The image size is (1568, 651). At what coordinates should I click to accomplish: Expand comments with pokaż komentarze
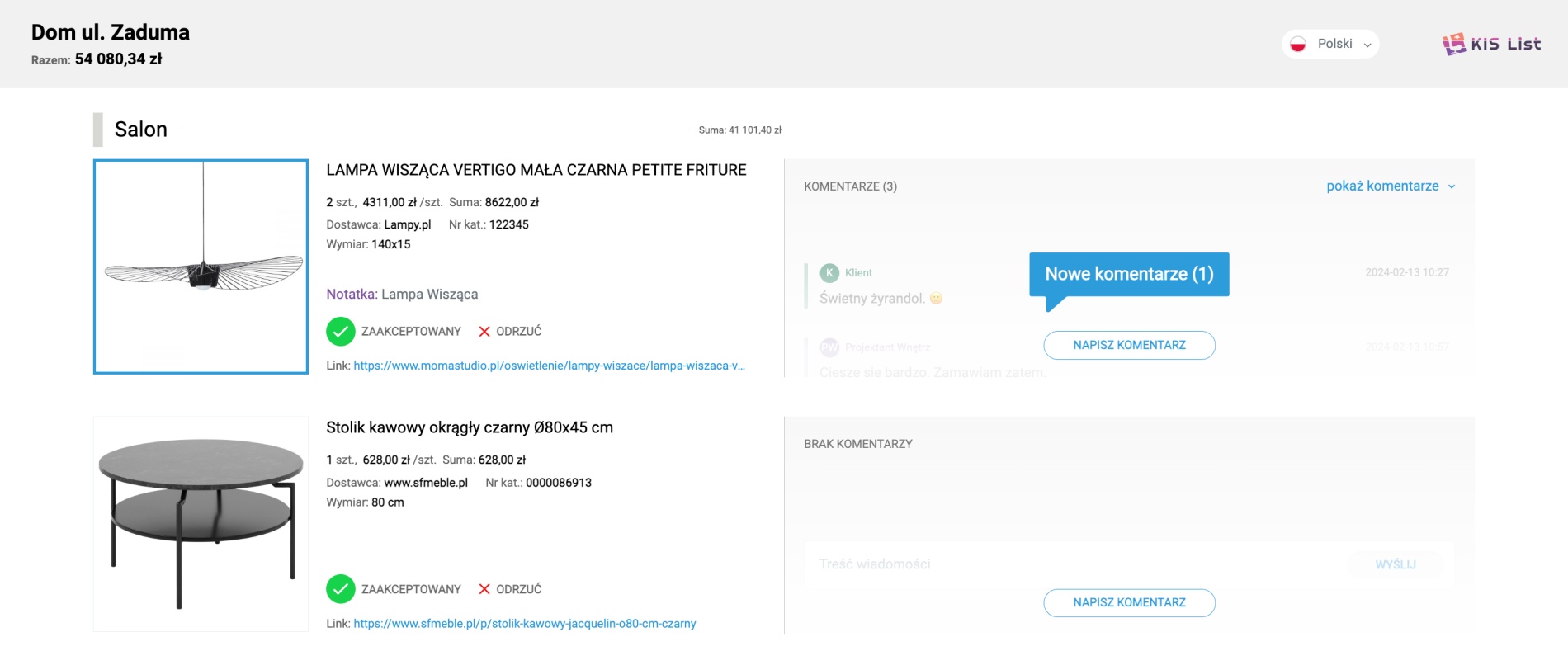tap(1382, 186)
